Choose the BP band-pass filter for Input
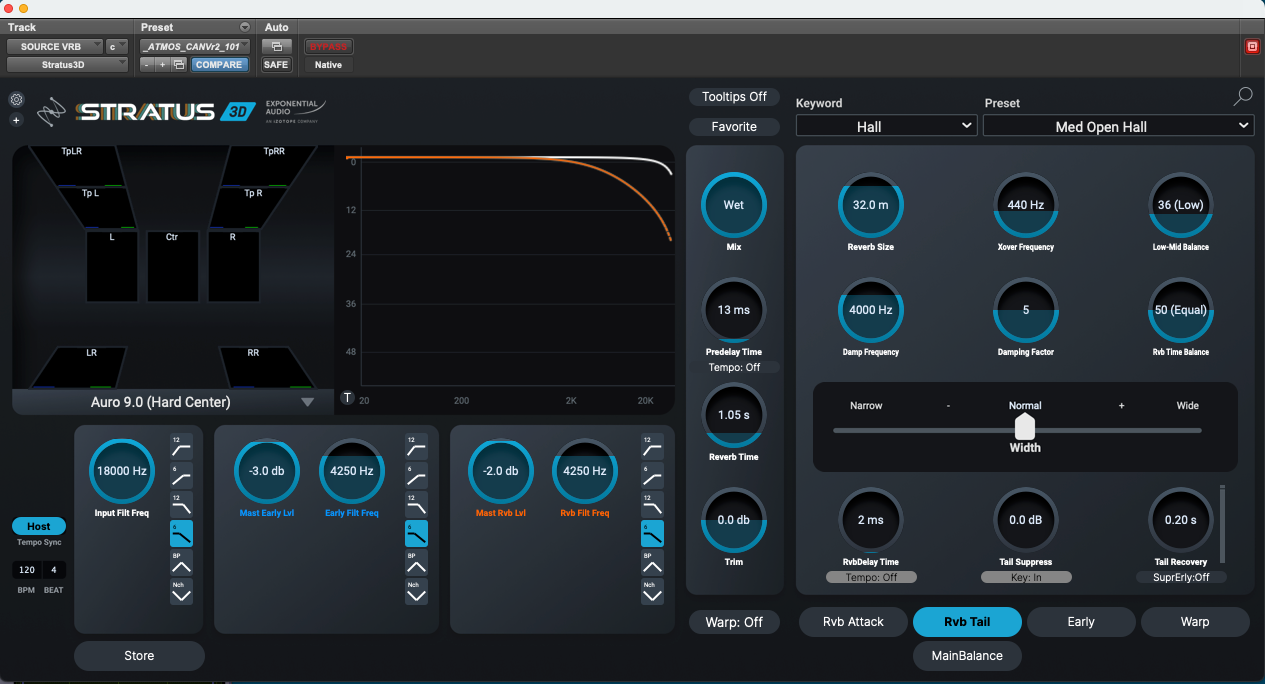Screen dimensions: 1265x684 pyautogui.click(x=181, y=562)
